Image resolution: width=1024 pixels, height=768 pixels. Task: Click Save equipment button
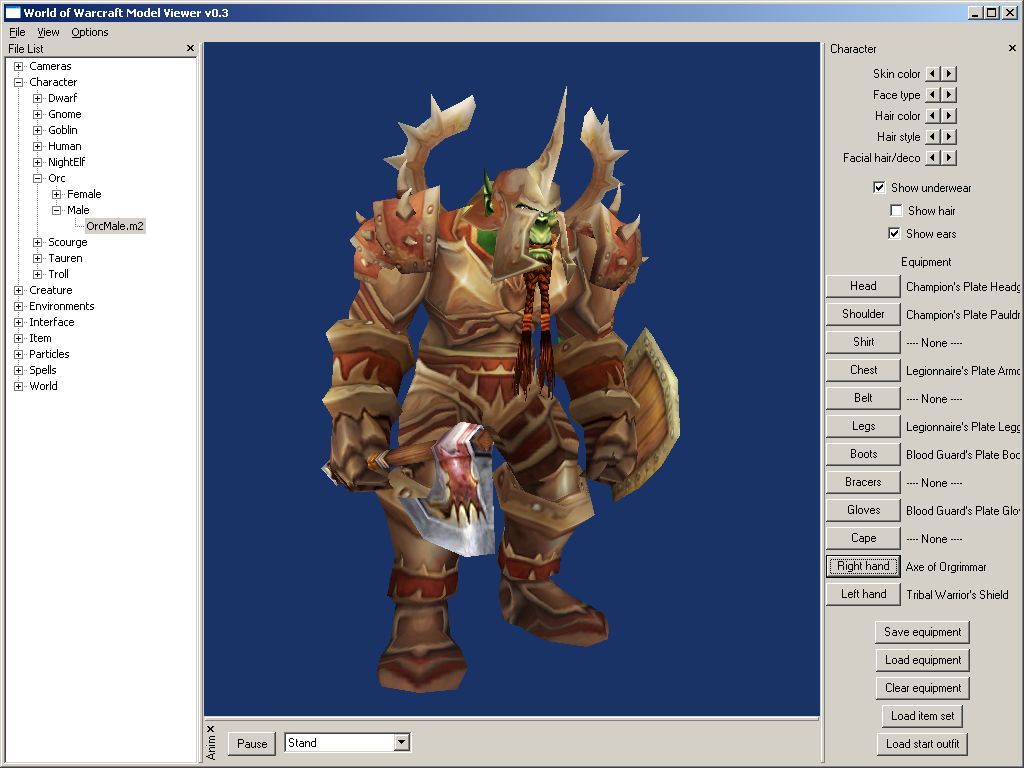923,632
